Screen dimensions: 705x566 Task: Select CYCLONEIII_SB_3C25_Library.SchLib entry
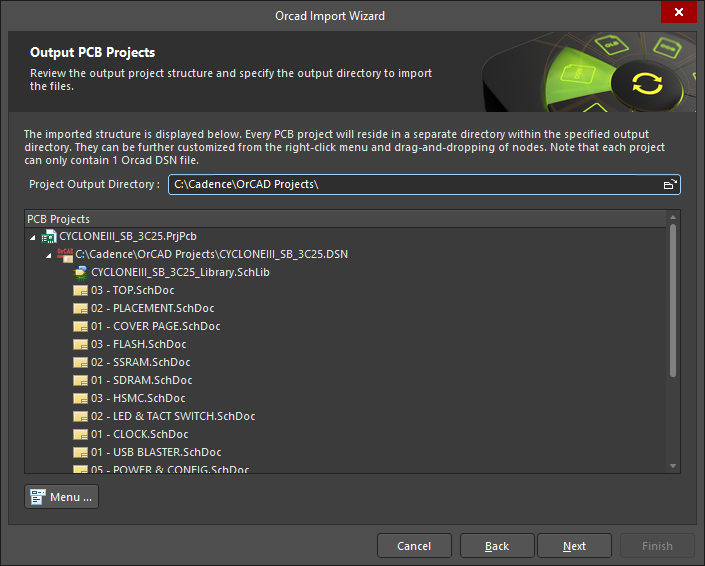(180, 272)
